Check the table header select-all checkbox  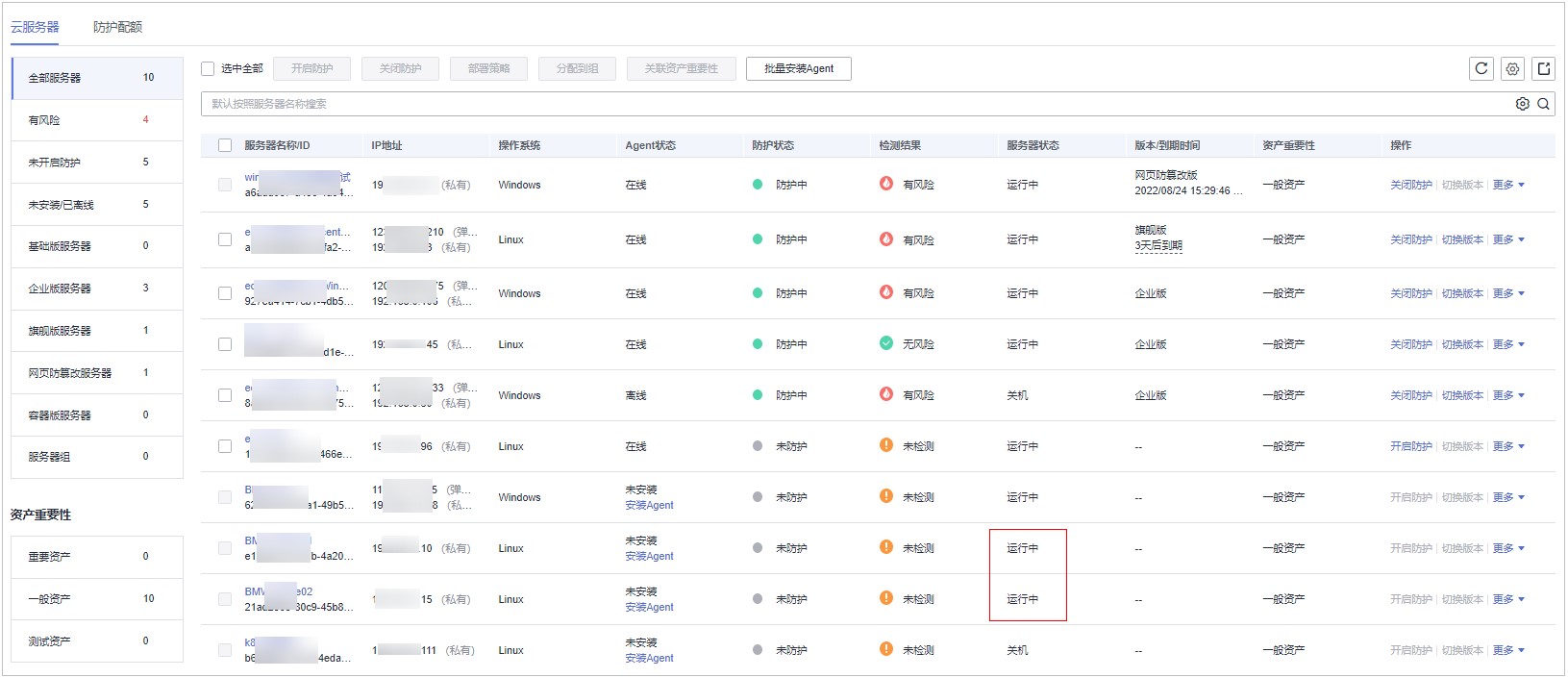point(225,145)
